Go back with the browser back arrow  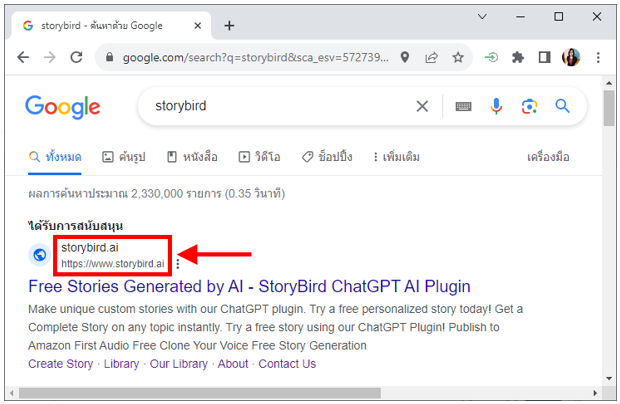tap(23, 58)
